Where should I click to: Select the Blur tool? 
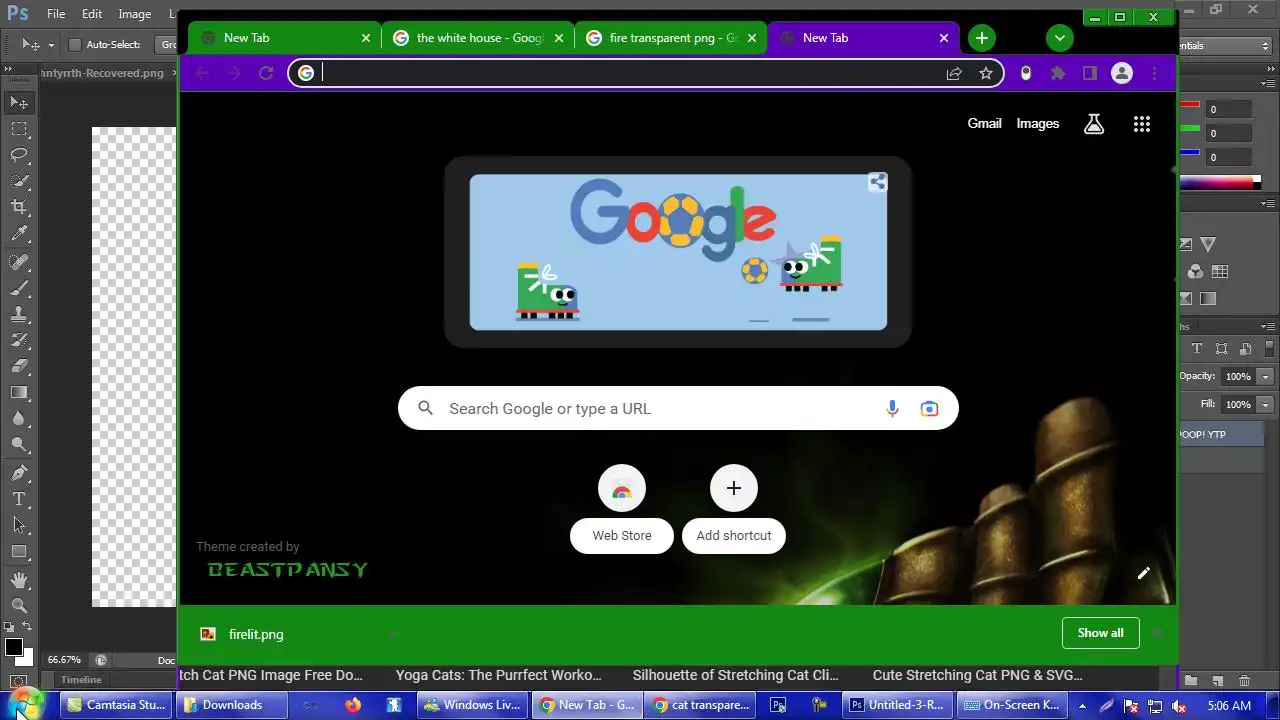19,419
